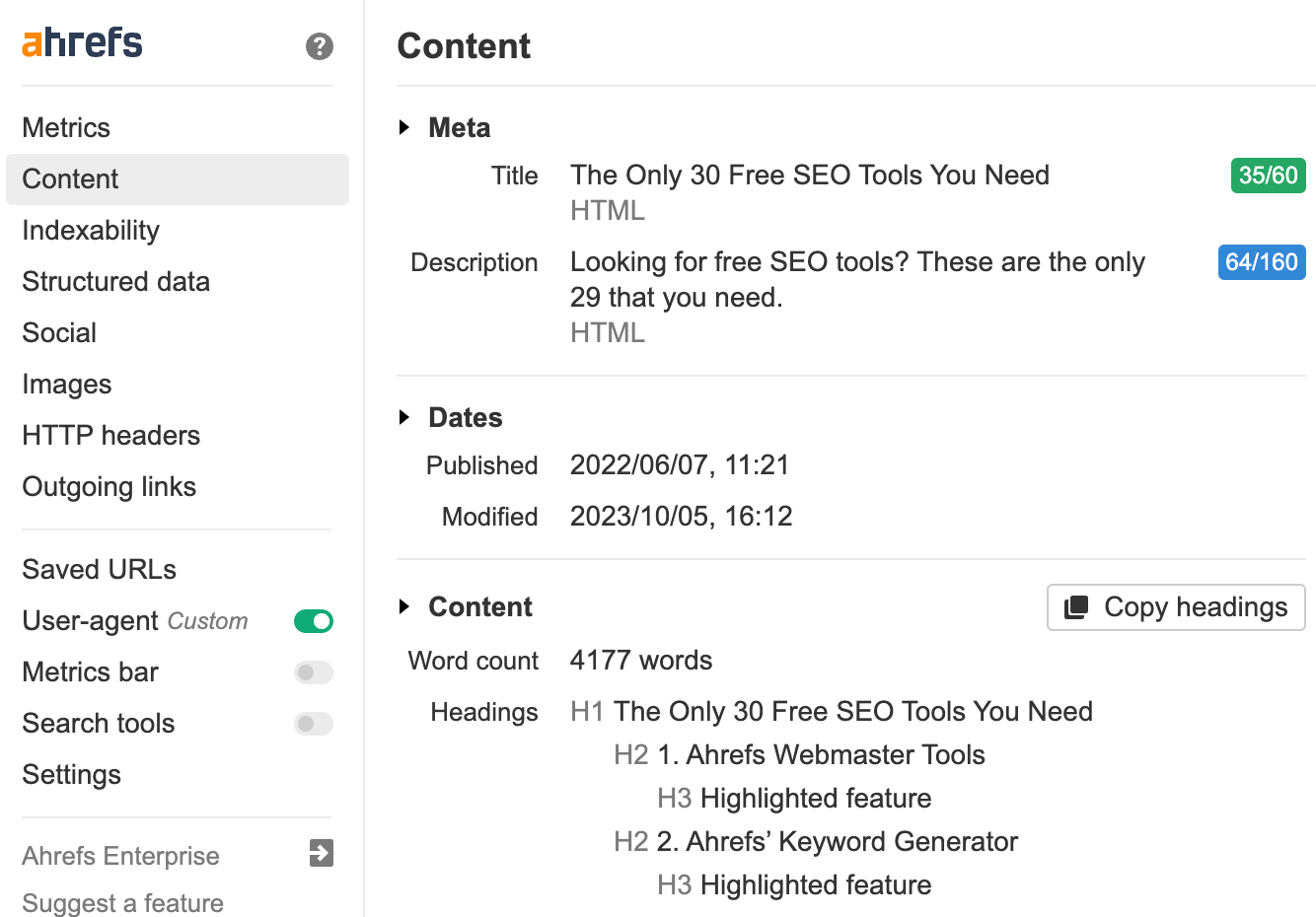This screenshot has height=917, width=1316.
Task: Open the Outgoing links section
Action: (109, 486)
